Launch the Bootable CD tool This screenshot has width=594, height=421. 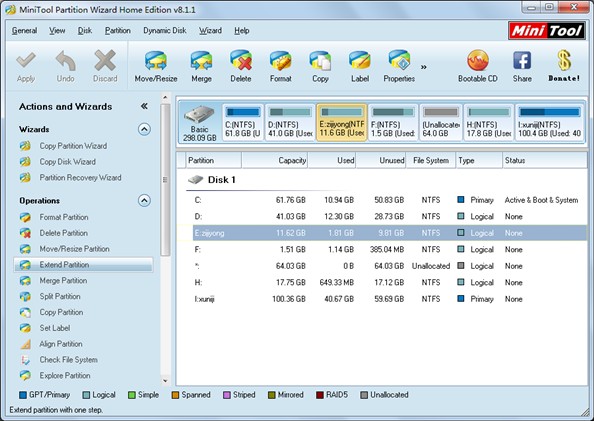[x=477, y=61]
